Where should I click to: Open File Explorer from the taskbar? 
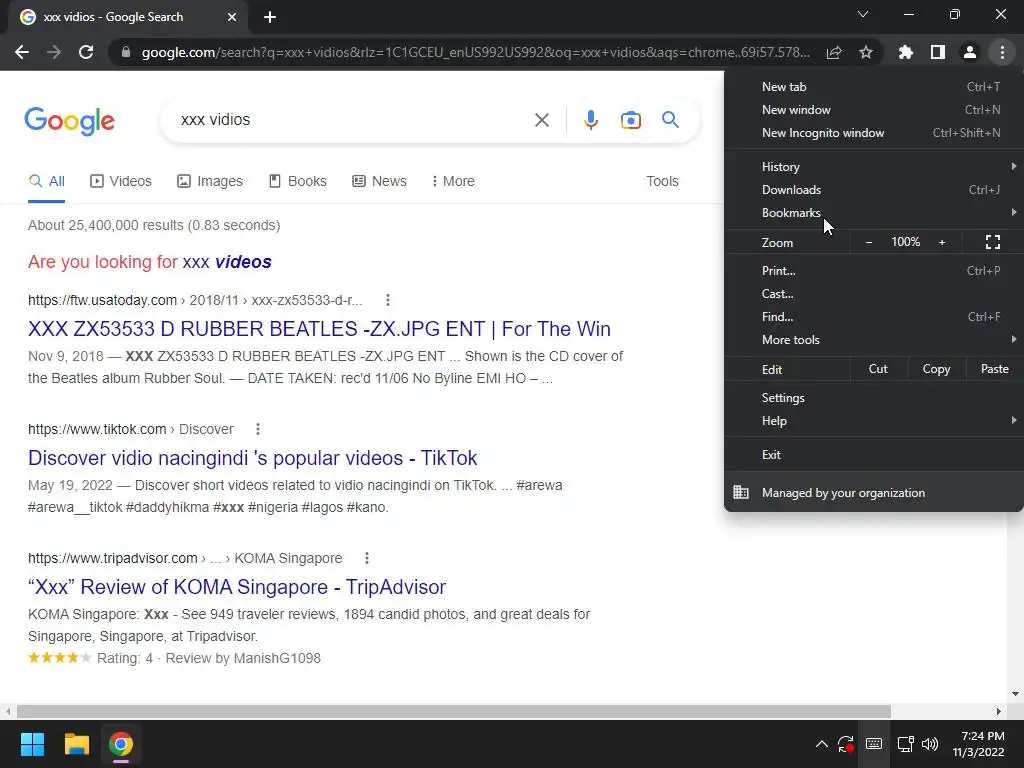click(76, 744)
